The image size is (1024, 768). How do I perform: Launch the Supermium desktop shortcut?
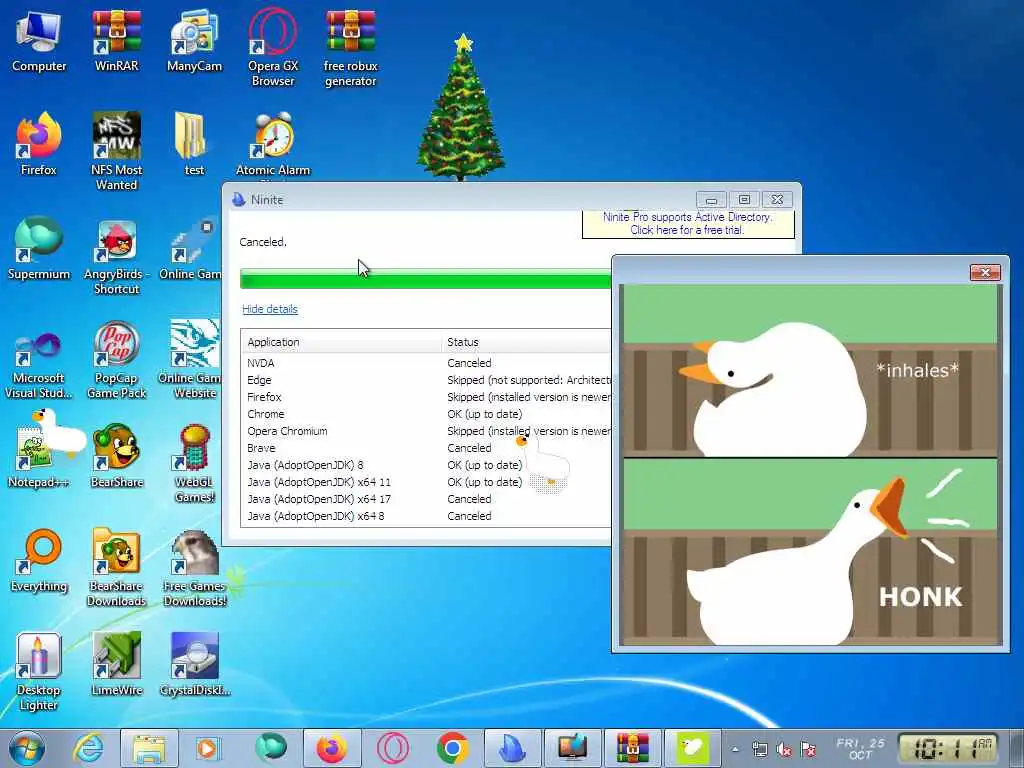[39, 248]
